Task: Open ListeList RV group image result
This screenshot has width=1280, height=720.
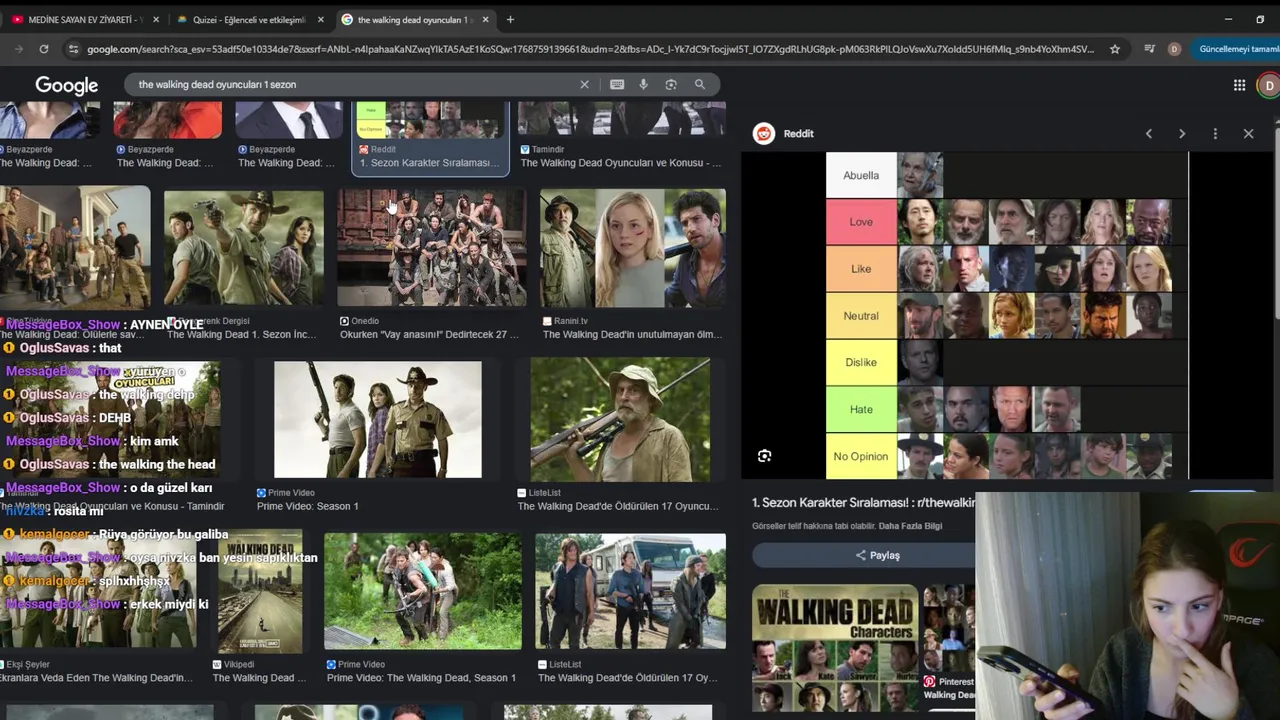Action: click(630, 591)
